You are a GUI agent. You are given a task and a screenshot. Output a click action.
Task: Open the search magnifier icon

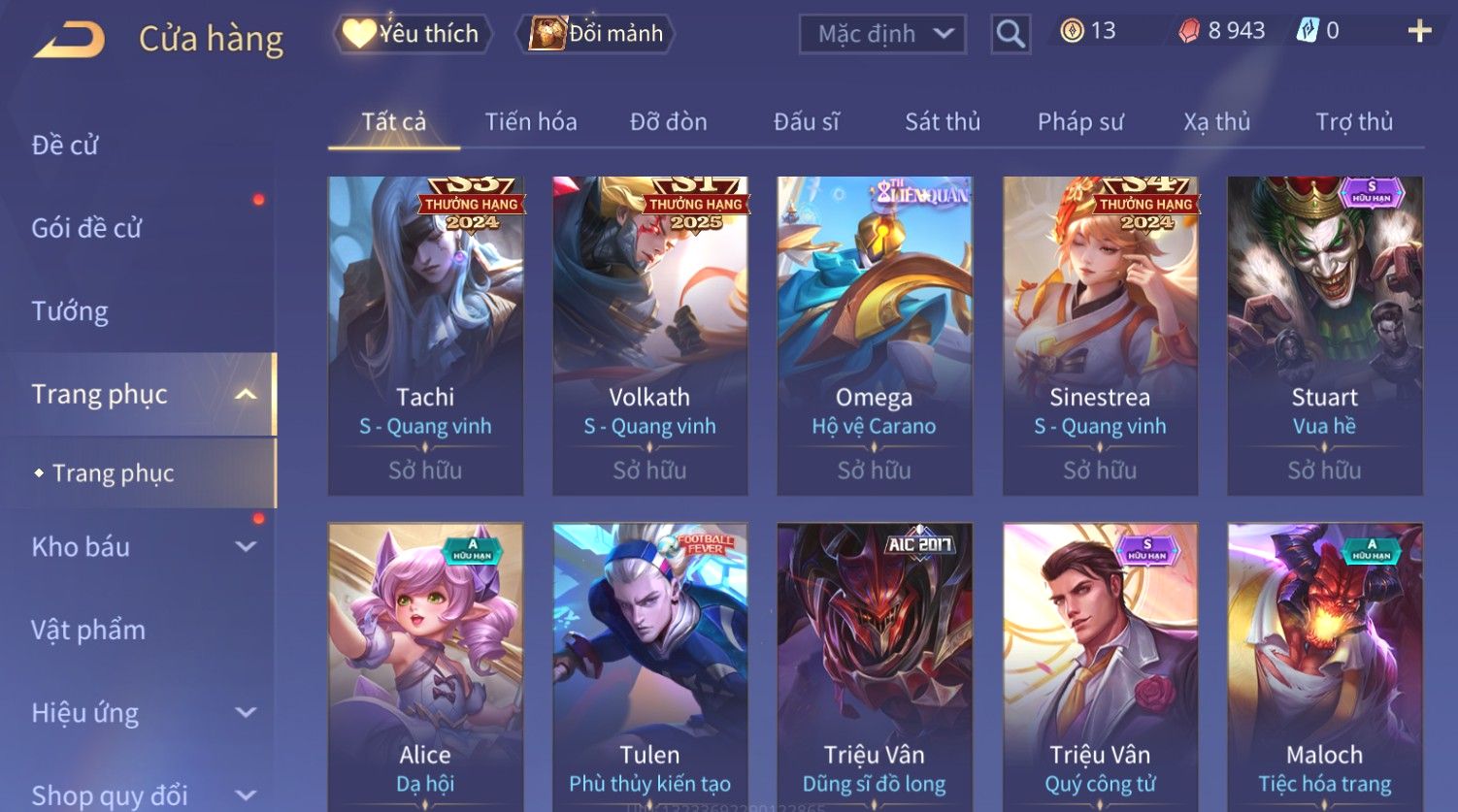point(1011,35)
